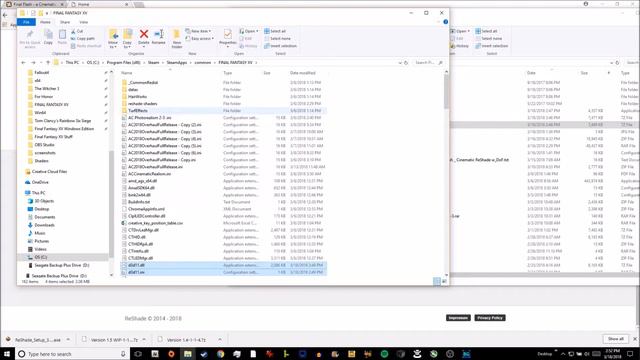This screenshot has height=360, width=640.
Task: Click the Windows Start button
Action: 7,354
